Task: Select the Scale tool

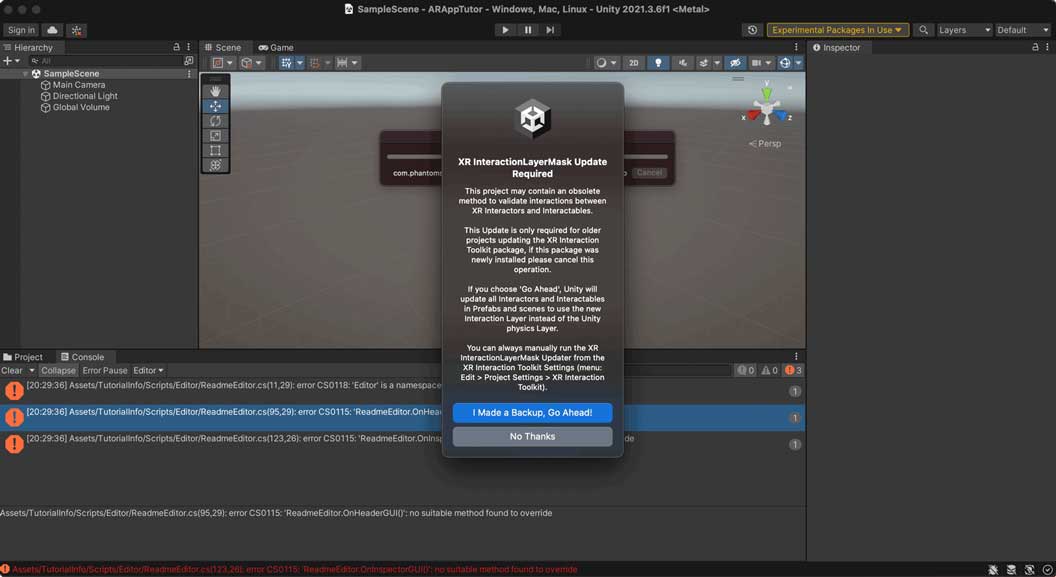Action: point(216,136)
